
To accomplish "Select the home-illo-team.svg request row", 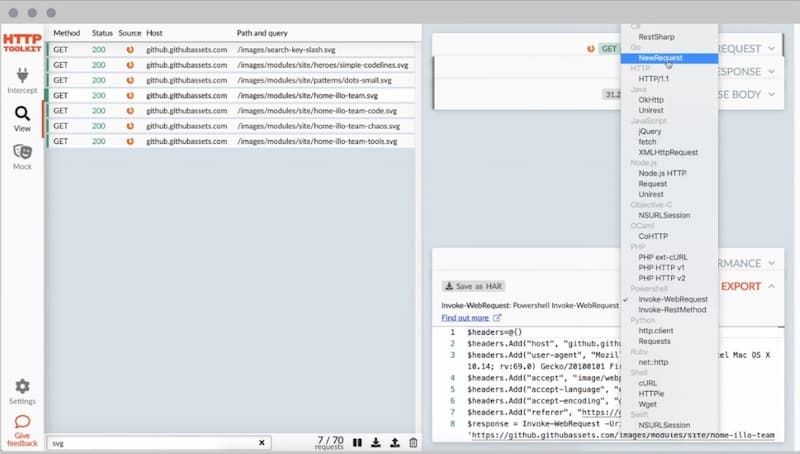I will click(232, 95).
